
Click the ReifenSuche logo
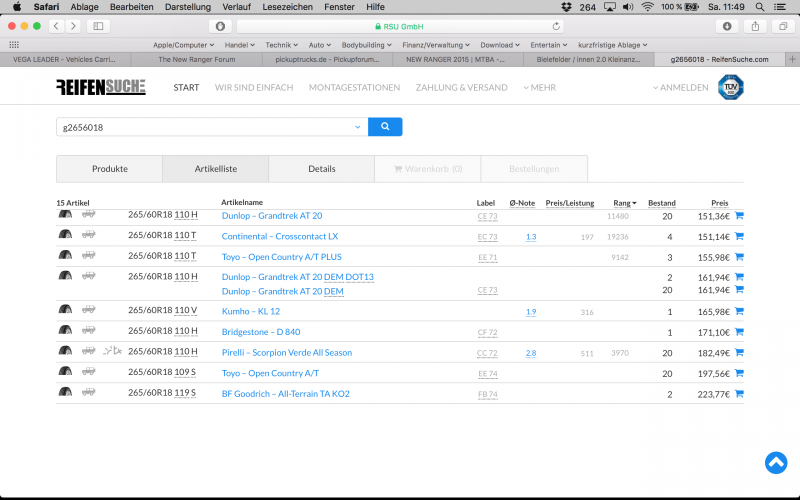tap(101, 87)
